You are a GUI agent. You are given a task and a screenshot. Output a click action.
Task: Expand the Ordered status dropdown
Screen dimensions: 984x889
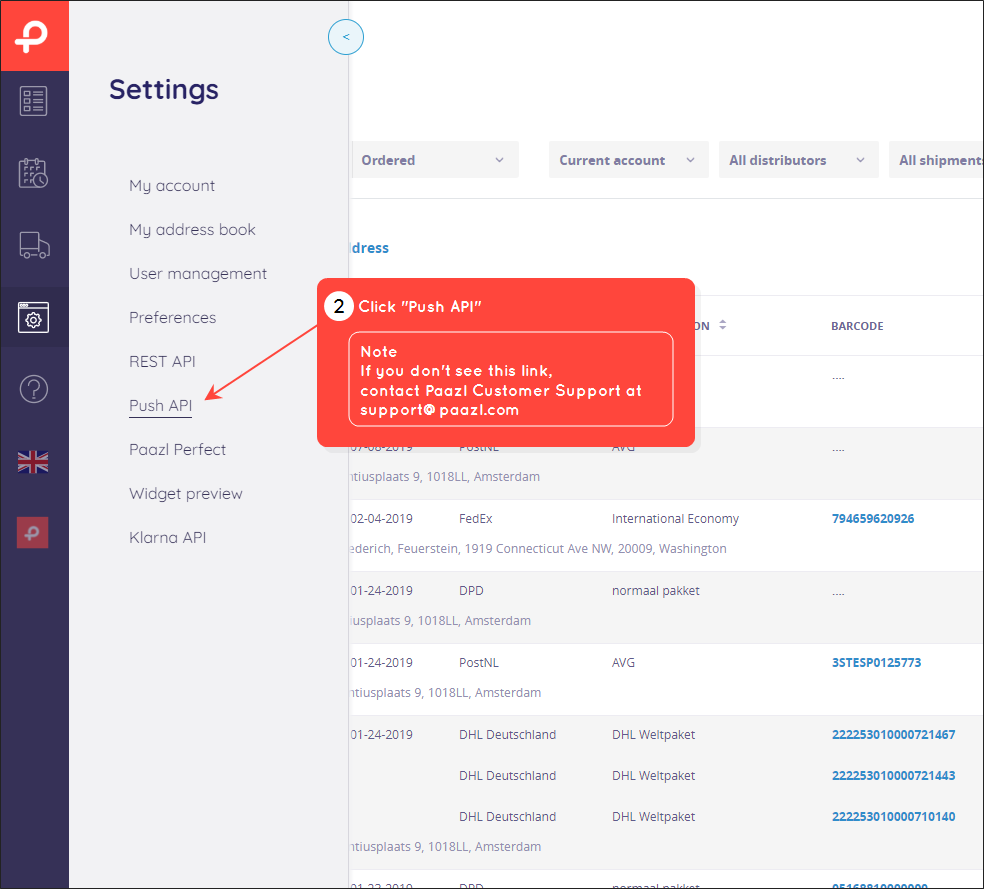pos(434,160)
